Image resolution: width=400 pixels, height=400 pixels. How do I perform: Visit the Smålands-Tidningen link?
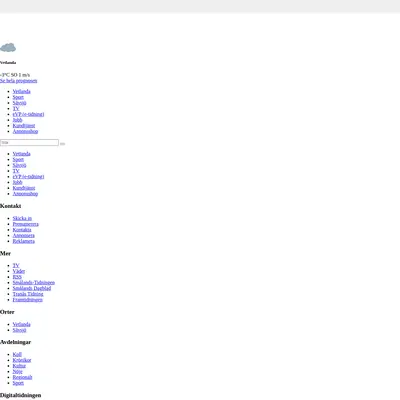(x=34, y=282)
